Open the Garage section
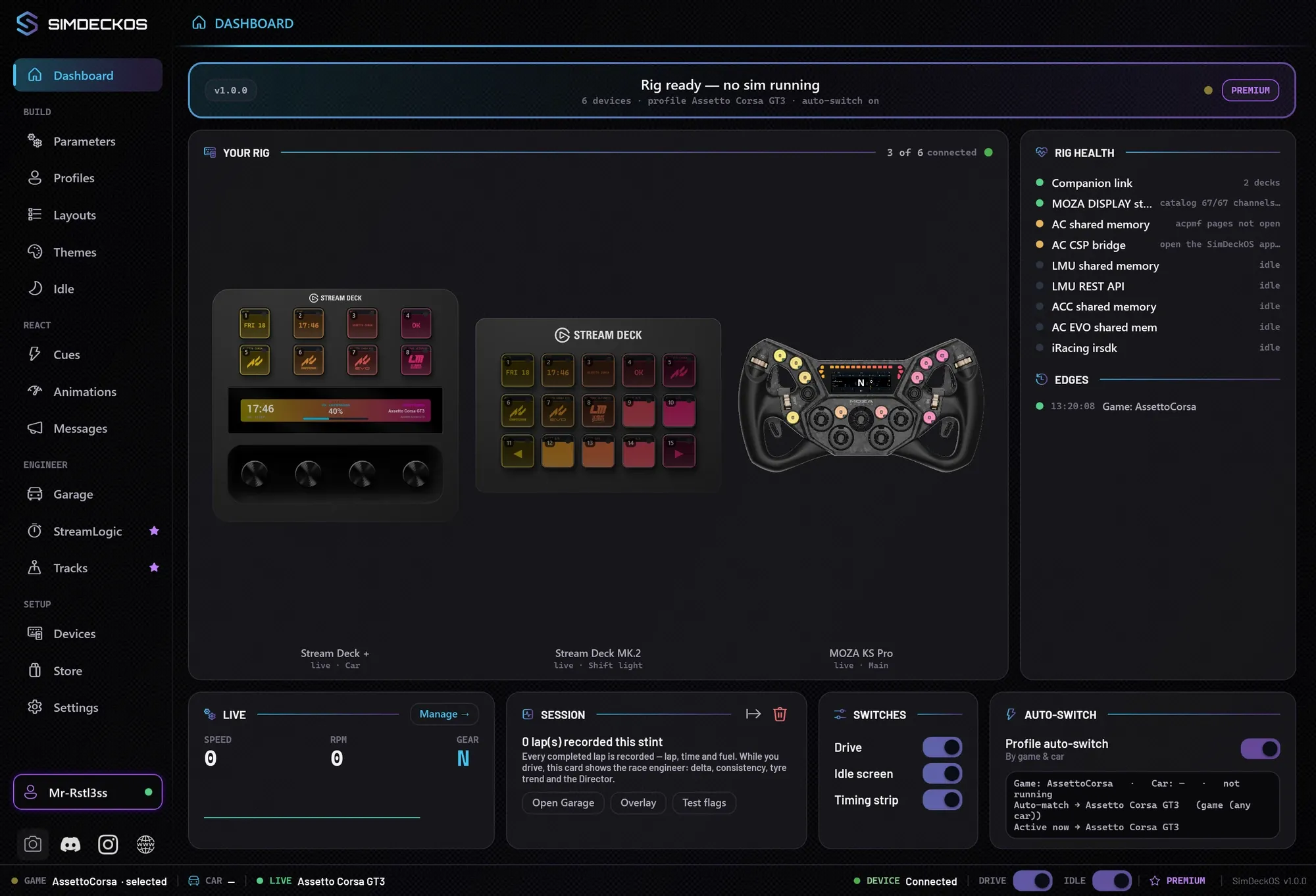The width and height of the screenshot is (1316, 896). coord(88,494)
